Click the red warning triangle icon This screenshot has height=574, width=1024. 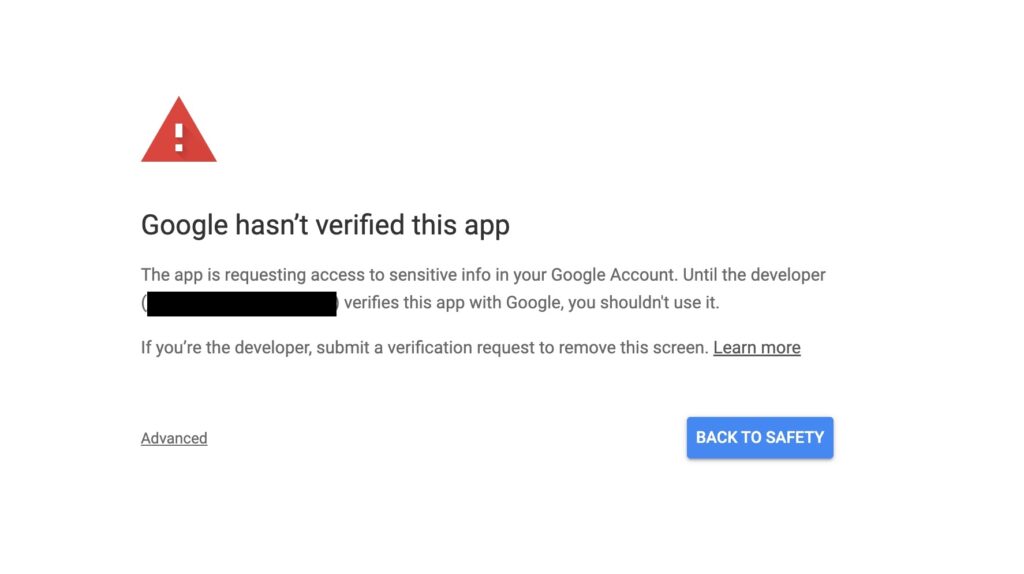pyautogui.click(x=178, y=131)
